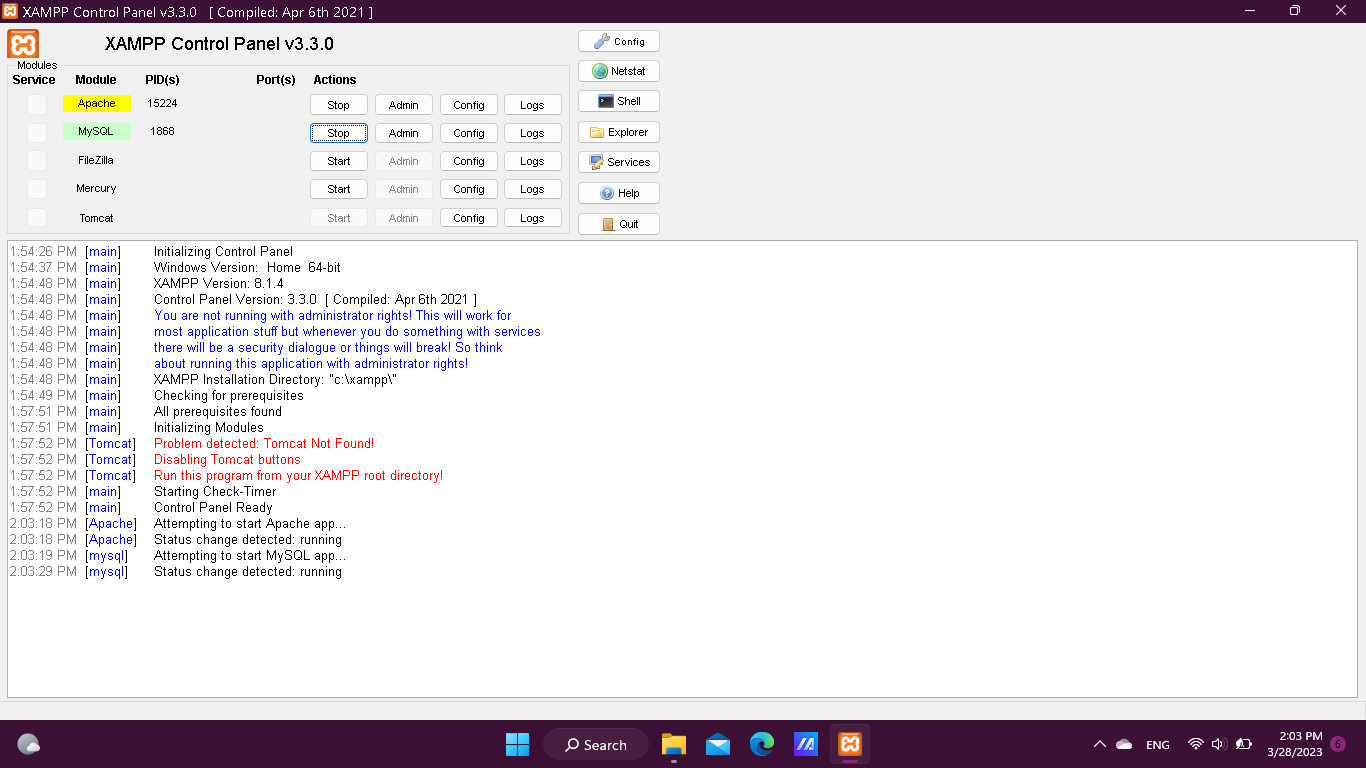
Task: Click the XAMPP Modules logo
Action: tap(21, 44)
